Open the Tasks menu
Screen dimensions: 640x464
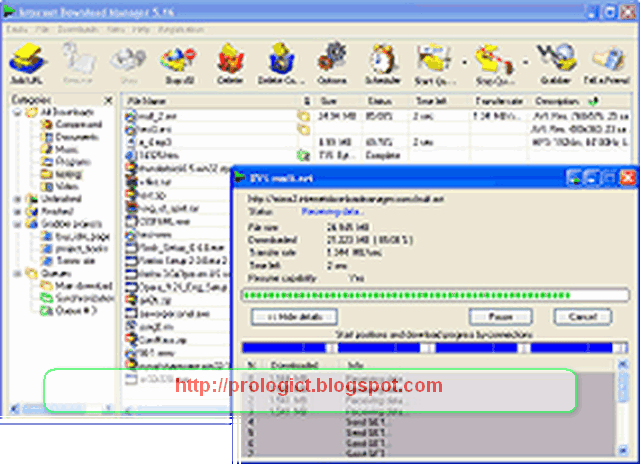pyautogui.click(x=18, y=30)
